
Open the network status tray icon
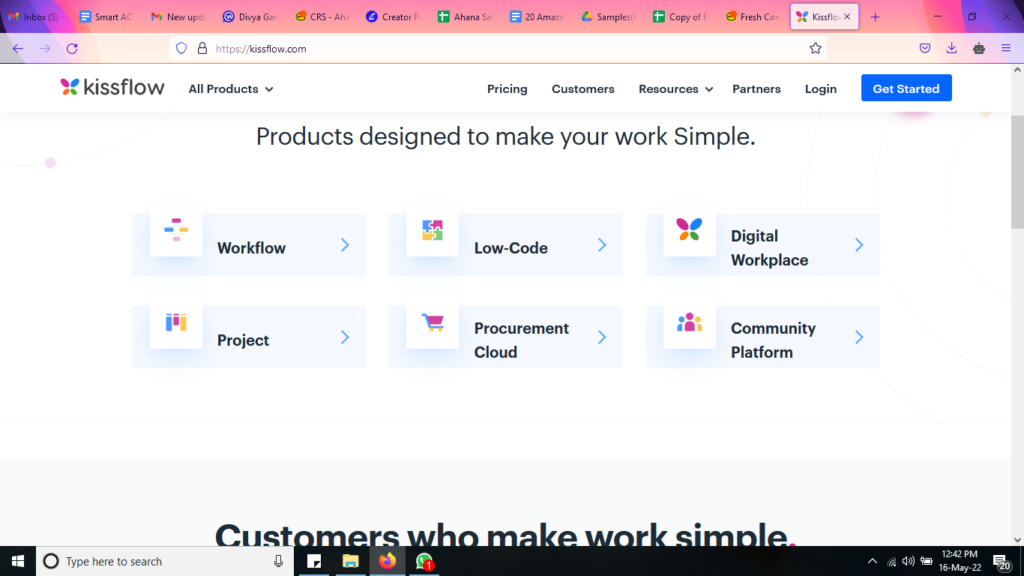click(891, 562)
